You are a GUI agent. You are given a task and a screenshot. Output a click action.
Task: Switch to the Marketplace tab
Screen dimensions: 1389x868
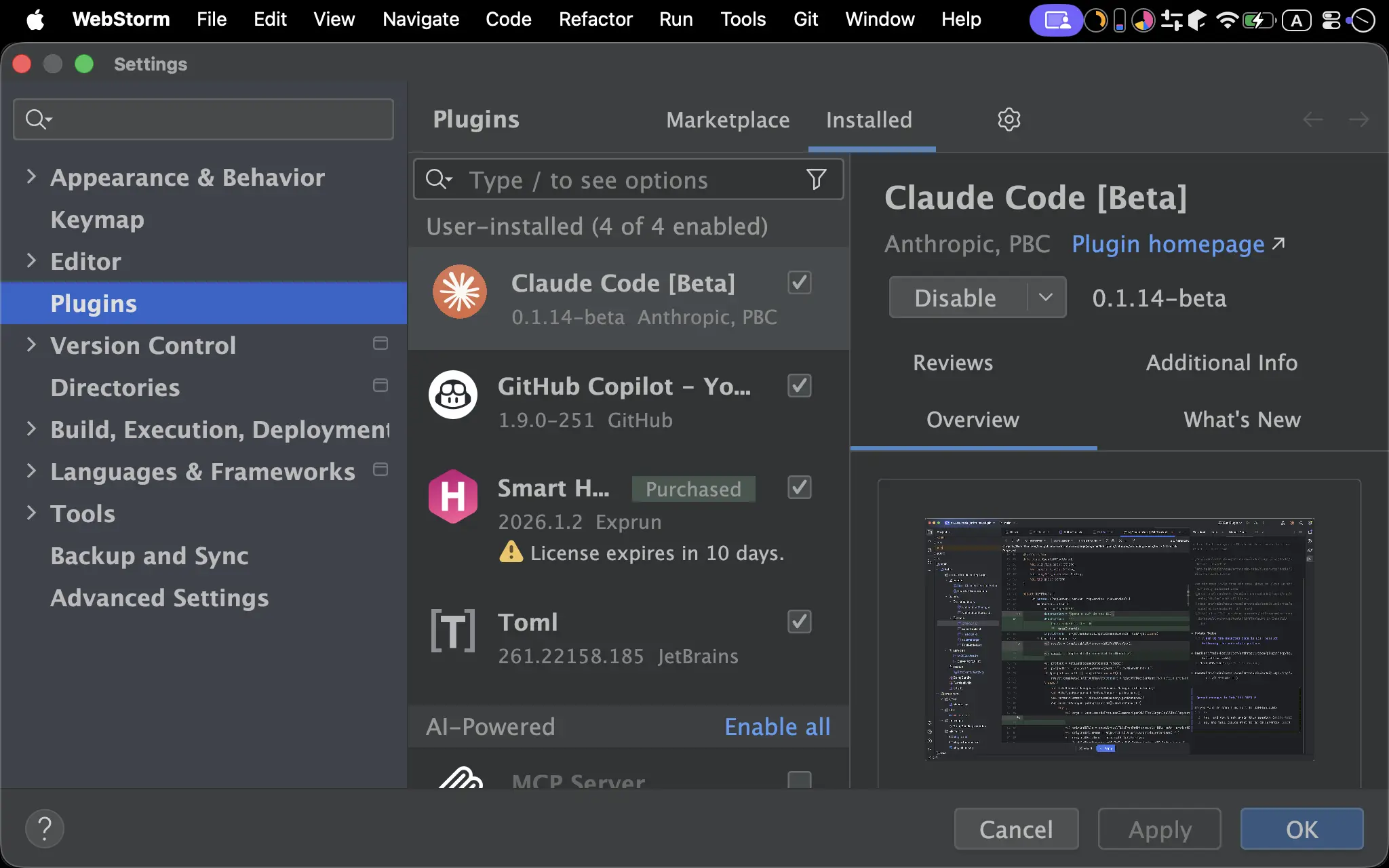[728, 120]
